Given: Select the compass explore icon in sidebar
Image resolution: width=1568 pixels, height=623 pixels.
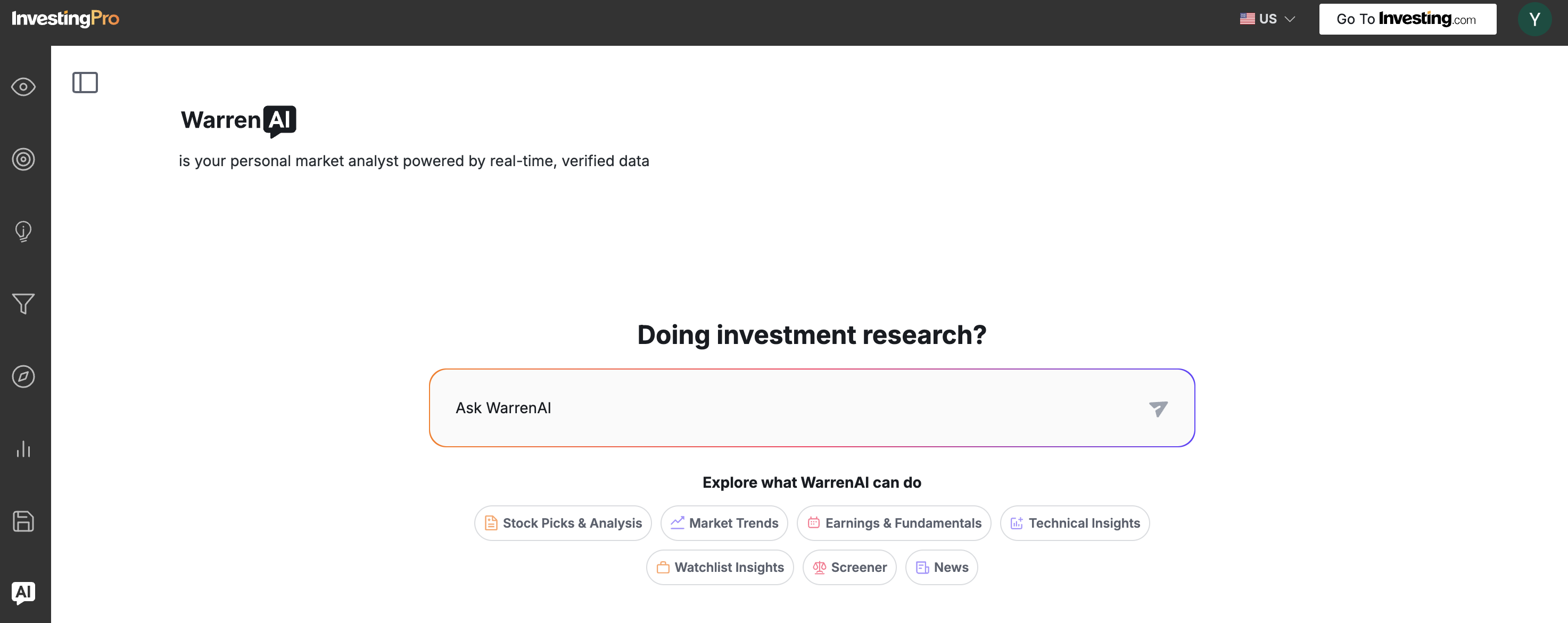Looking at the screenshot, I should tap(22, 376).
